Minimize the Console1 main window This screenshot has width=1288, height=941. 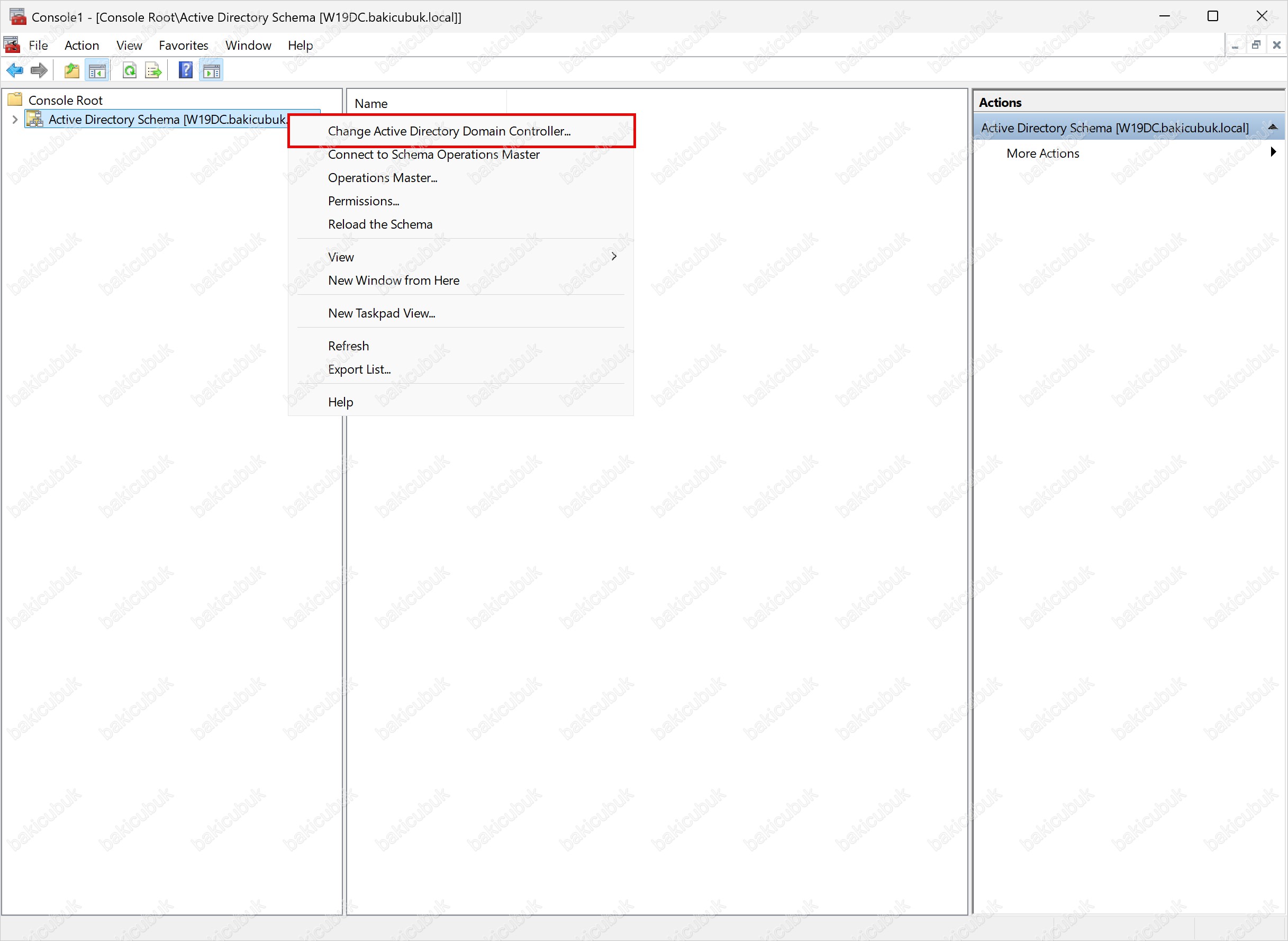(x=1164, y=16)
